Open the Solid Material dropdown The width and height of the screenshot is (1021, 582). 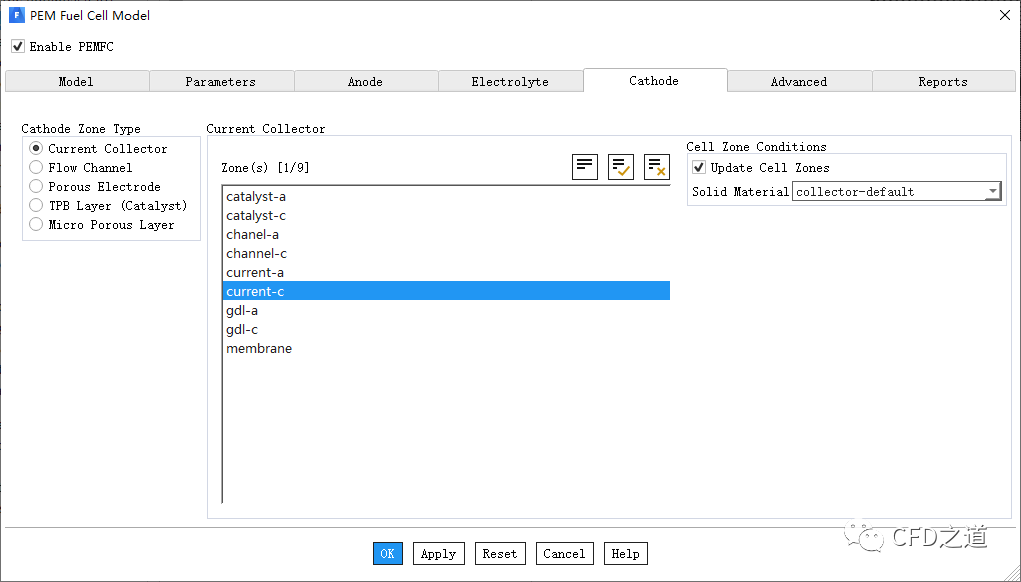pos(992,192)
